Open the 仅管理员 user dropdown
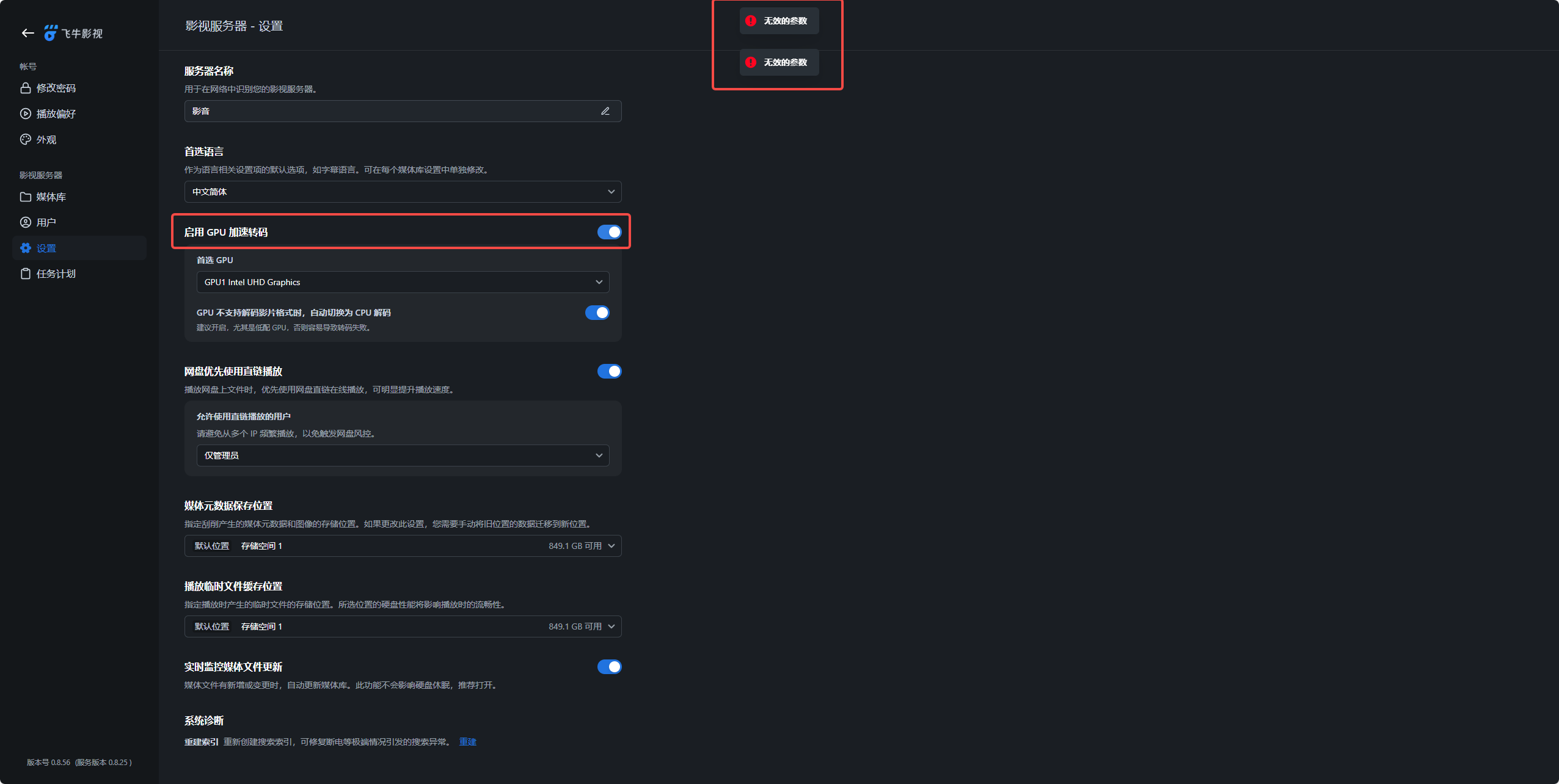This screenshot has height=784, width=1559. pyautogui.click(x=403, y=456)
